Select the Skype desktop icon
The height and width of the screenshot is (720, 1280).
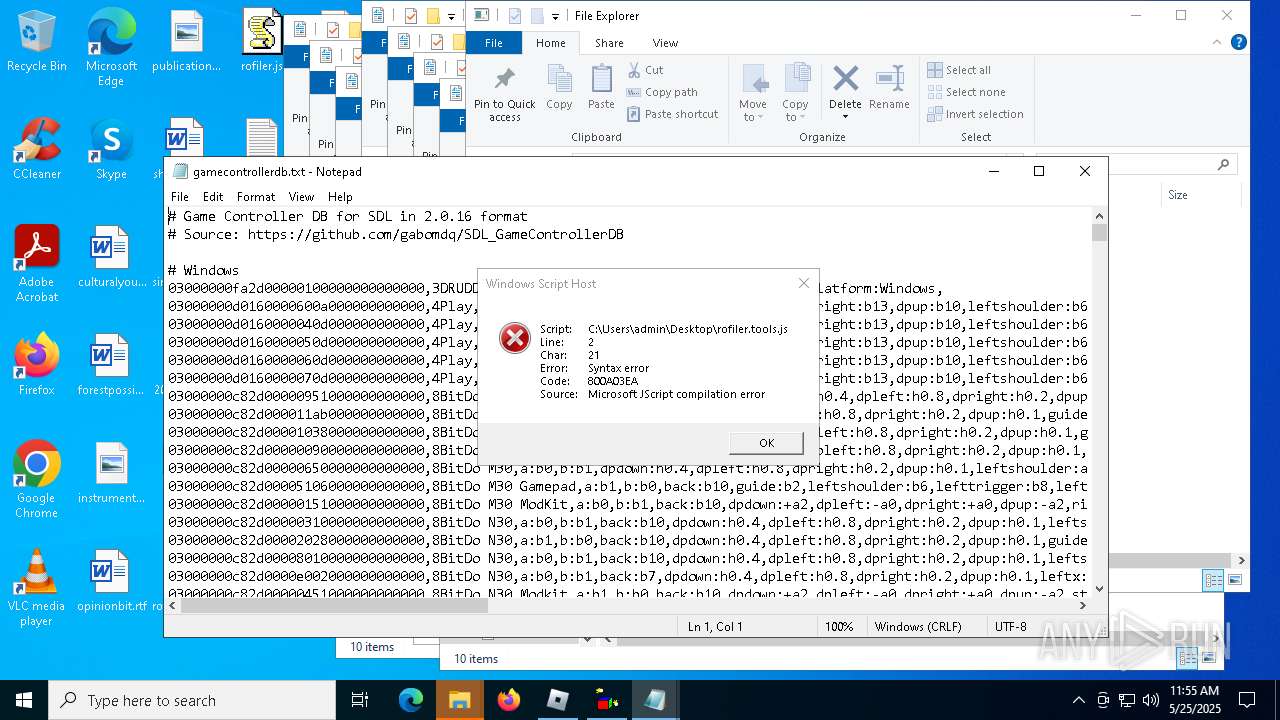[111, 150]
